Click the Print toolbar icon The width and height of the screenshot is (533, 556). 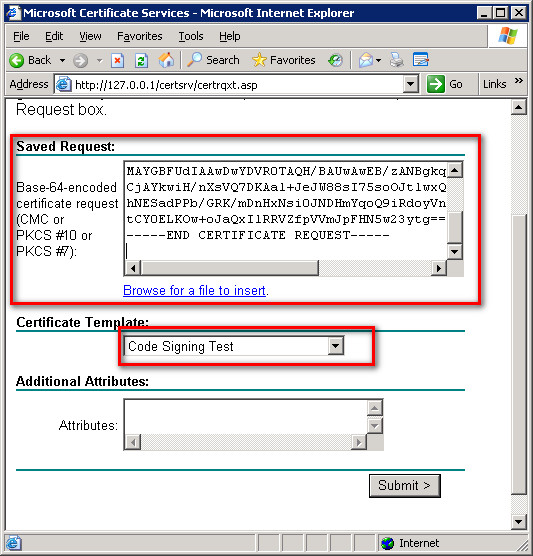point(396,60)
